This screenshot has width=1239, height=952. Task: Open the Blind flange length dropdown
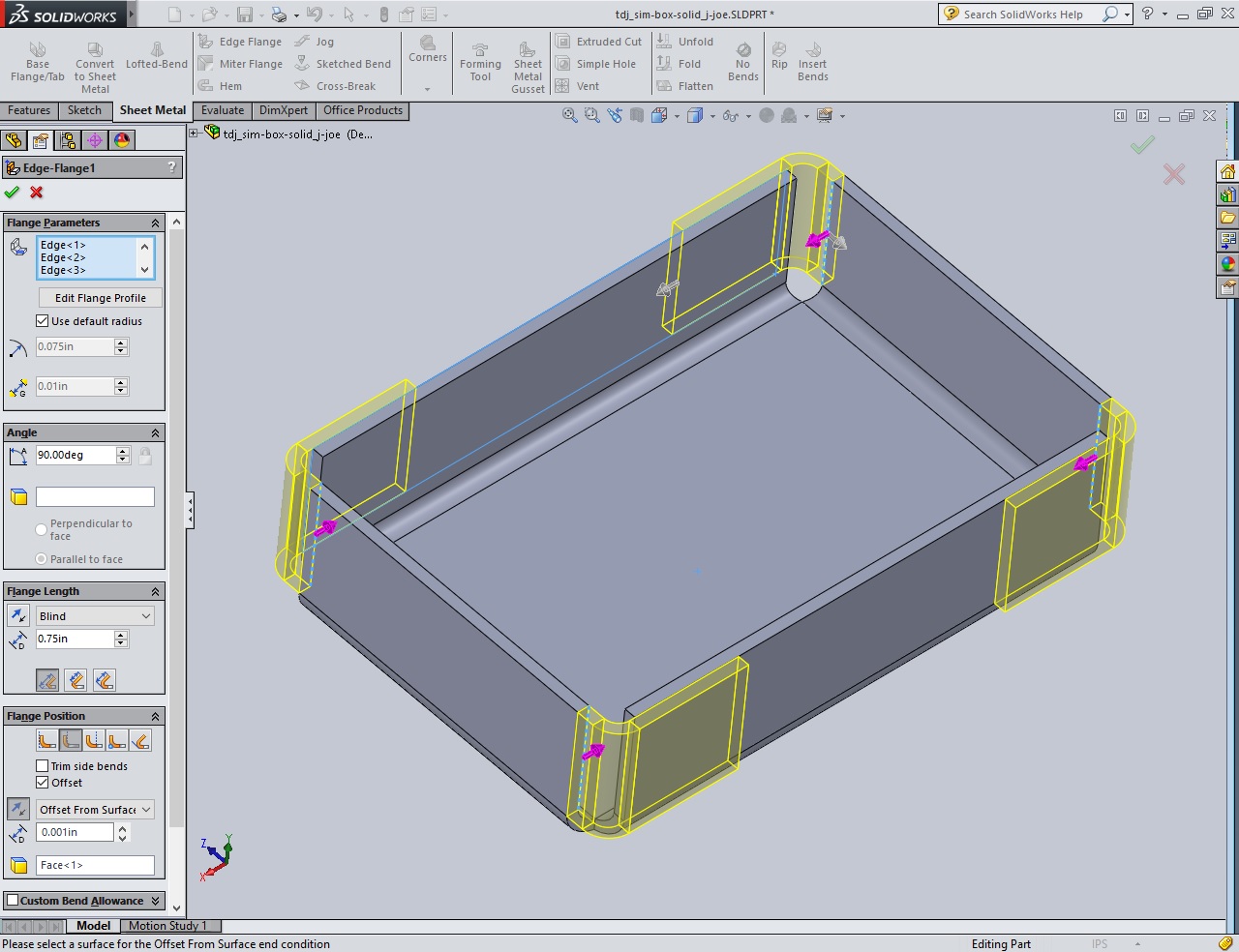point(95,616)
